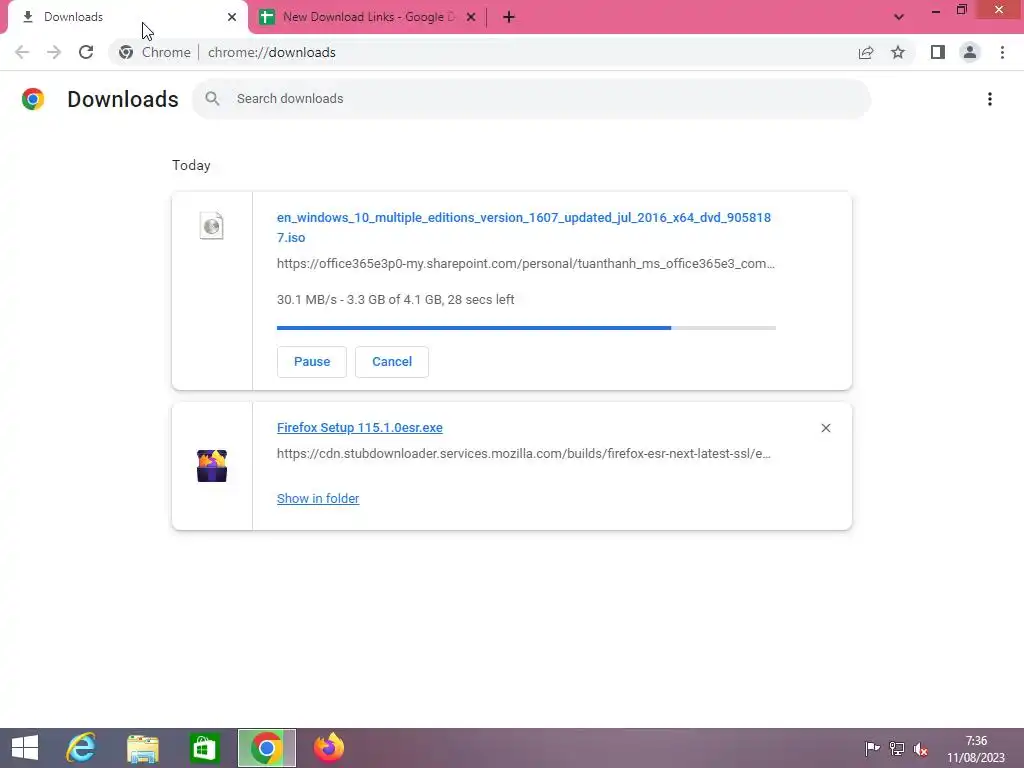Close the New Download Links tab
Screen dimensions: 1024x768
471,17
